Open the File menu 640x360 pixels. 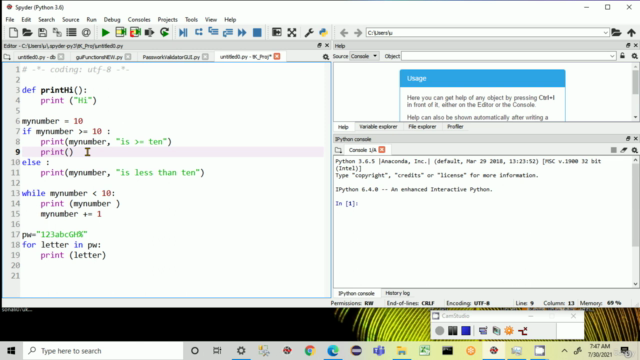[x=10, y=20]
